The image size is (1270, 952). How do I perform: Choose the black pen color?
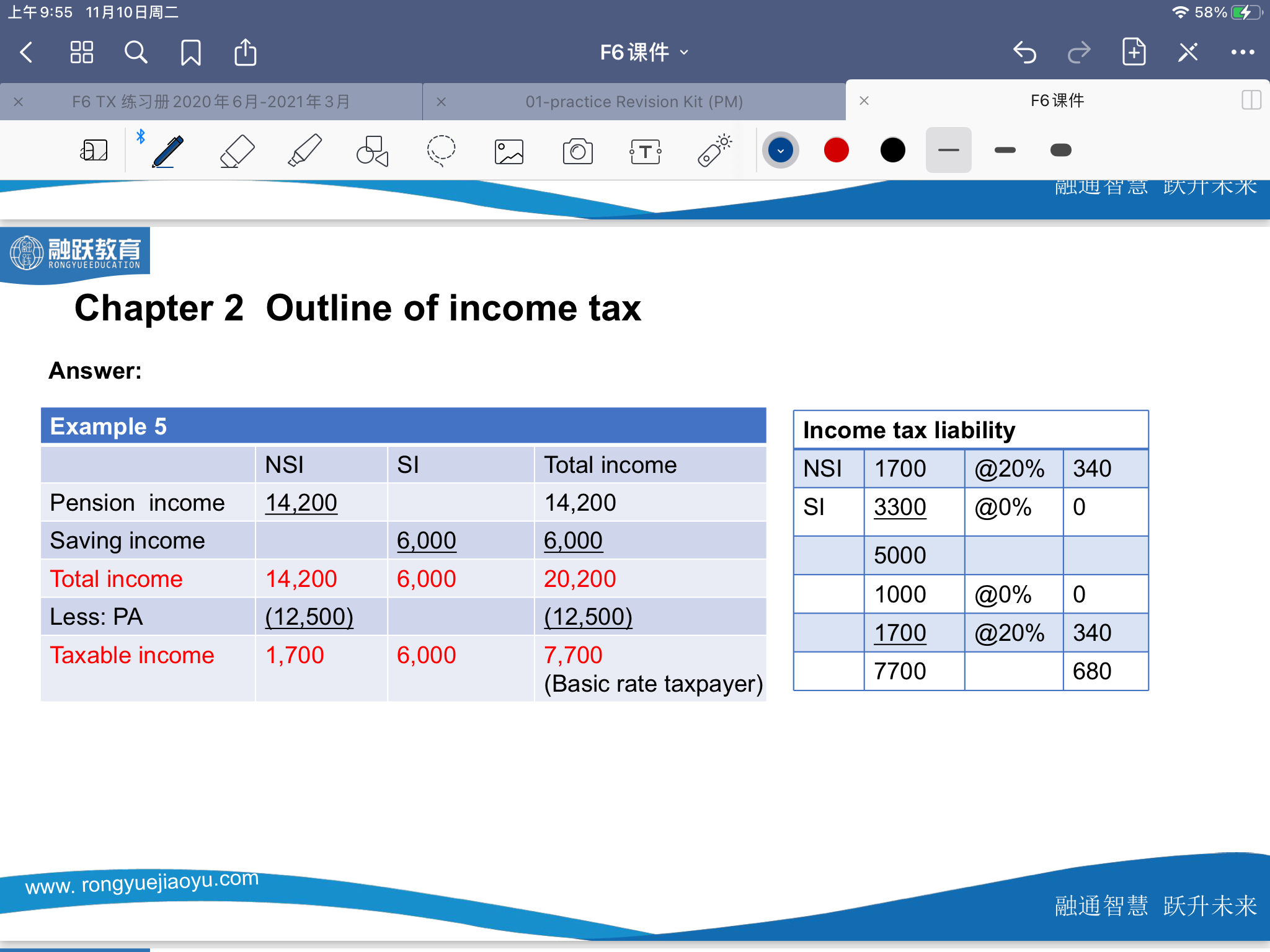(893, 150)
